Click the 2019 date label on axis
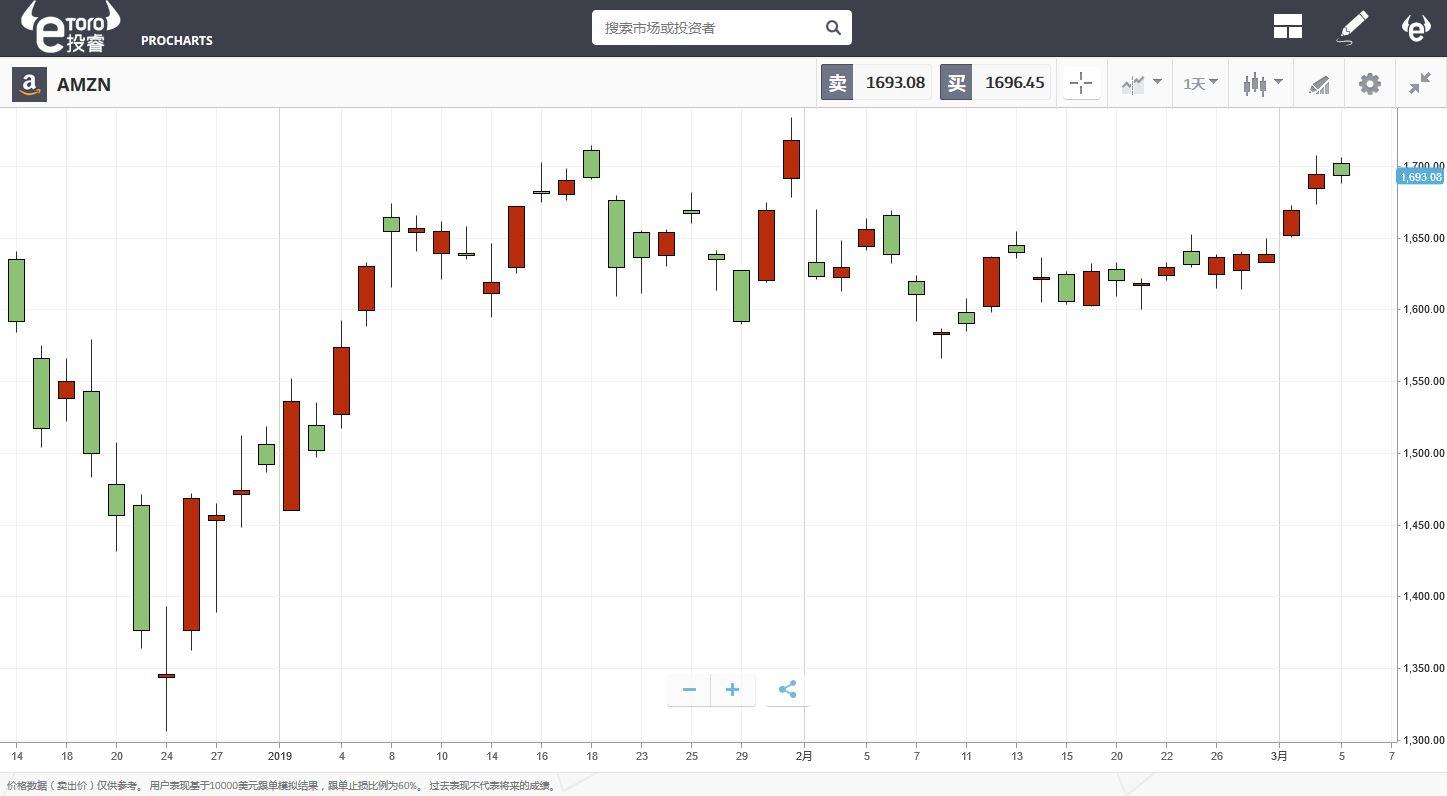The height and width of the screenshot is (796, 1447). pyautogui.click(x=280, y=756)
